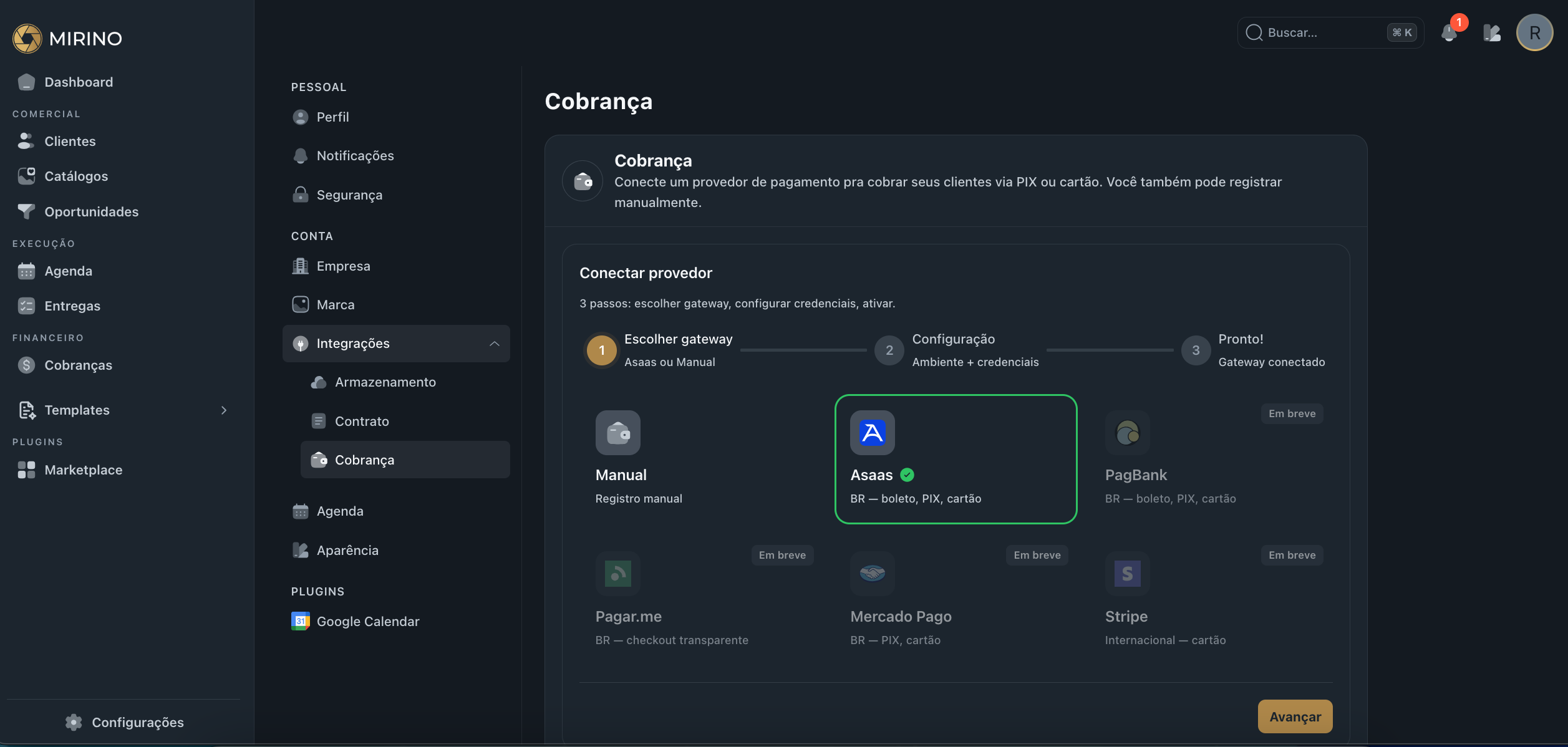Image resolution: width=1568 pixels, height=747 pixels.
Task: Select the Asaas gateway card
Action: [956, 460]
